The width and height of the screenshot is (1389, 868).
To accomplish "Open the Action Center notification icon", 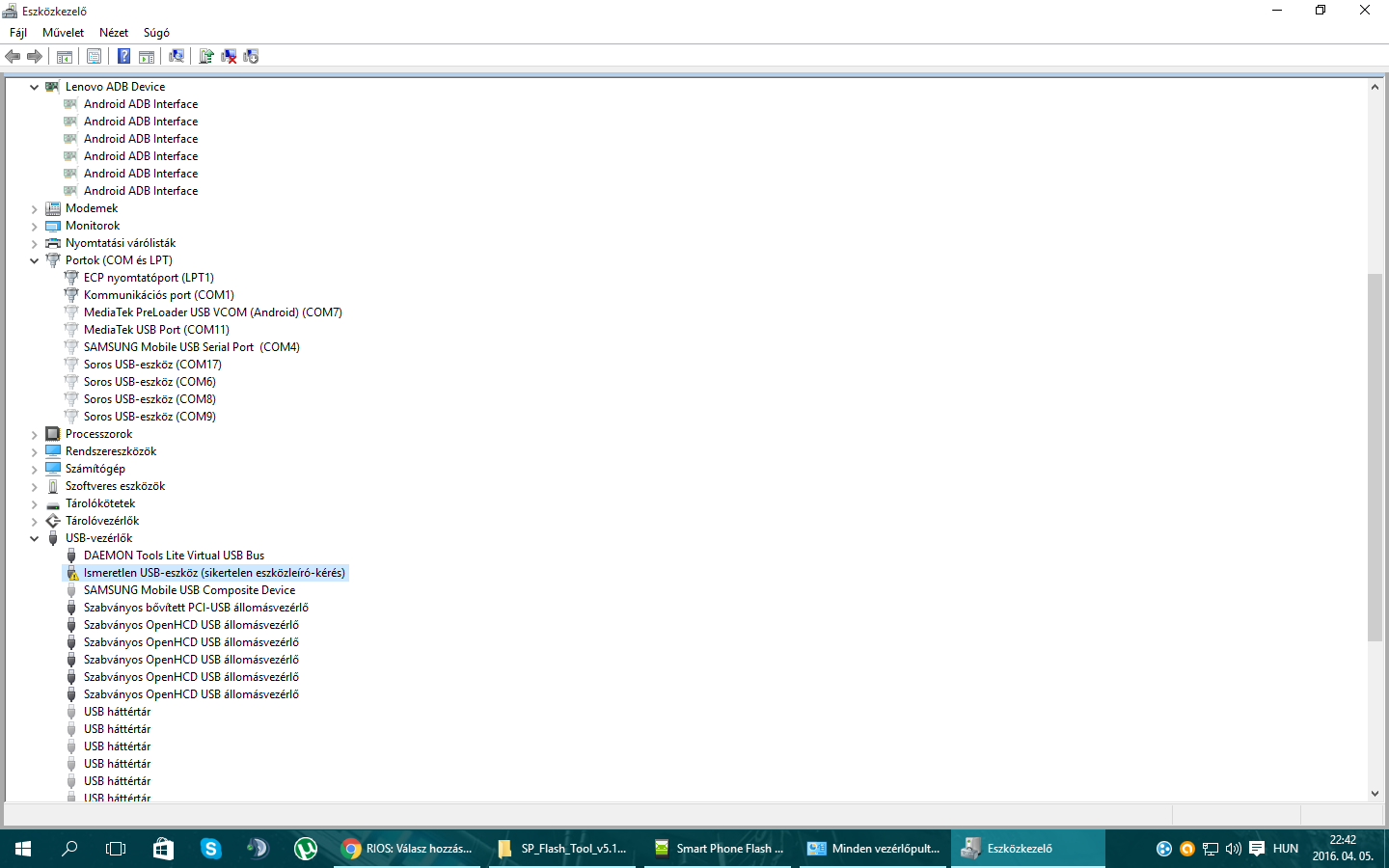I will click(1257, 849).
